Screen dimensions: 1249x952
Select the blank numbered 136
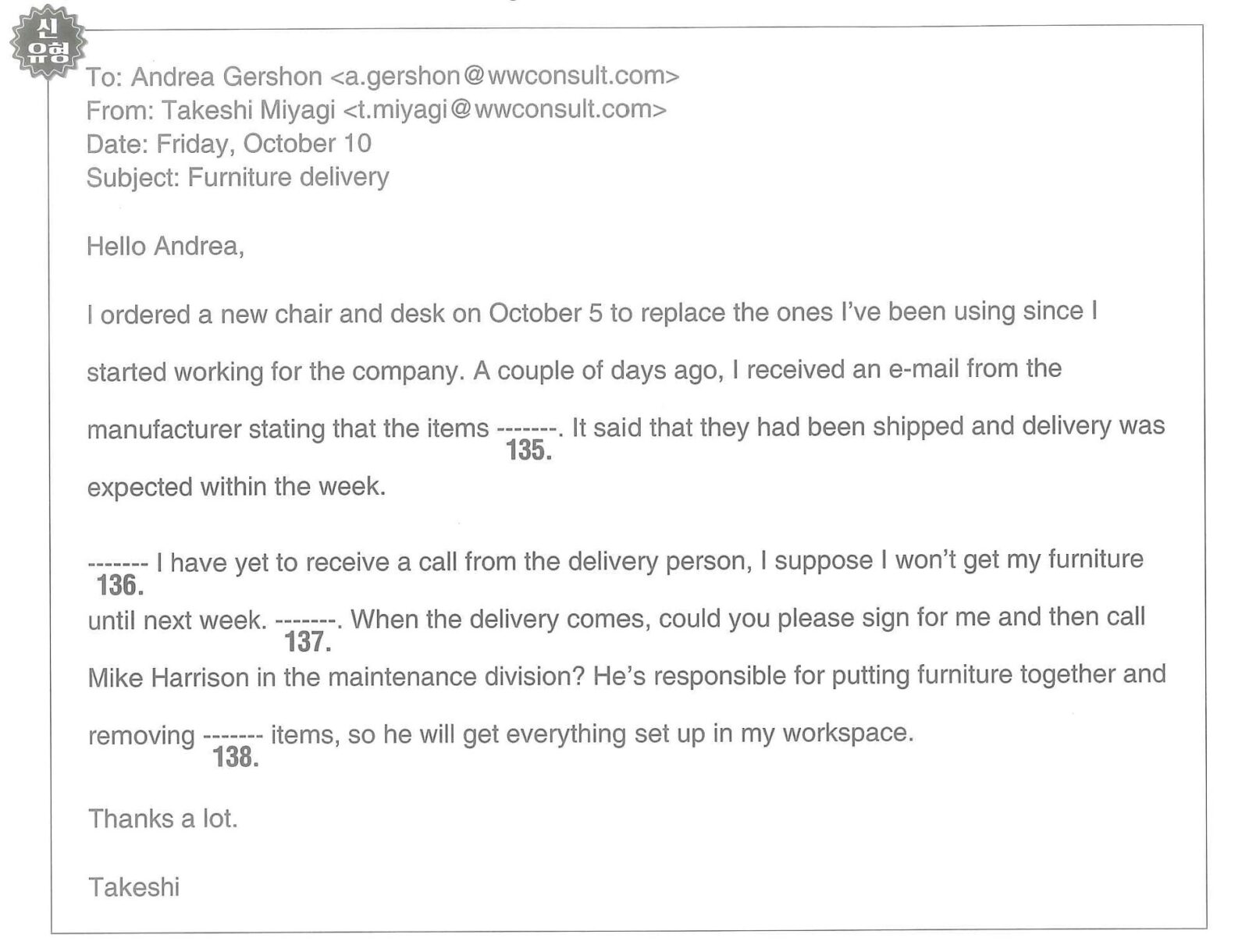click(118, 563)
